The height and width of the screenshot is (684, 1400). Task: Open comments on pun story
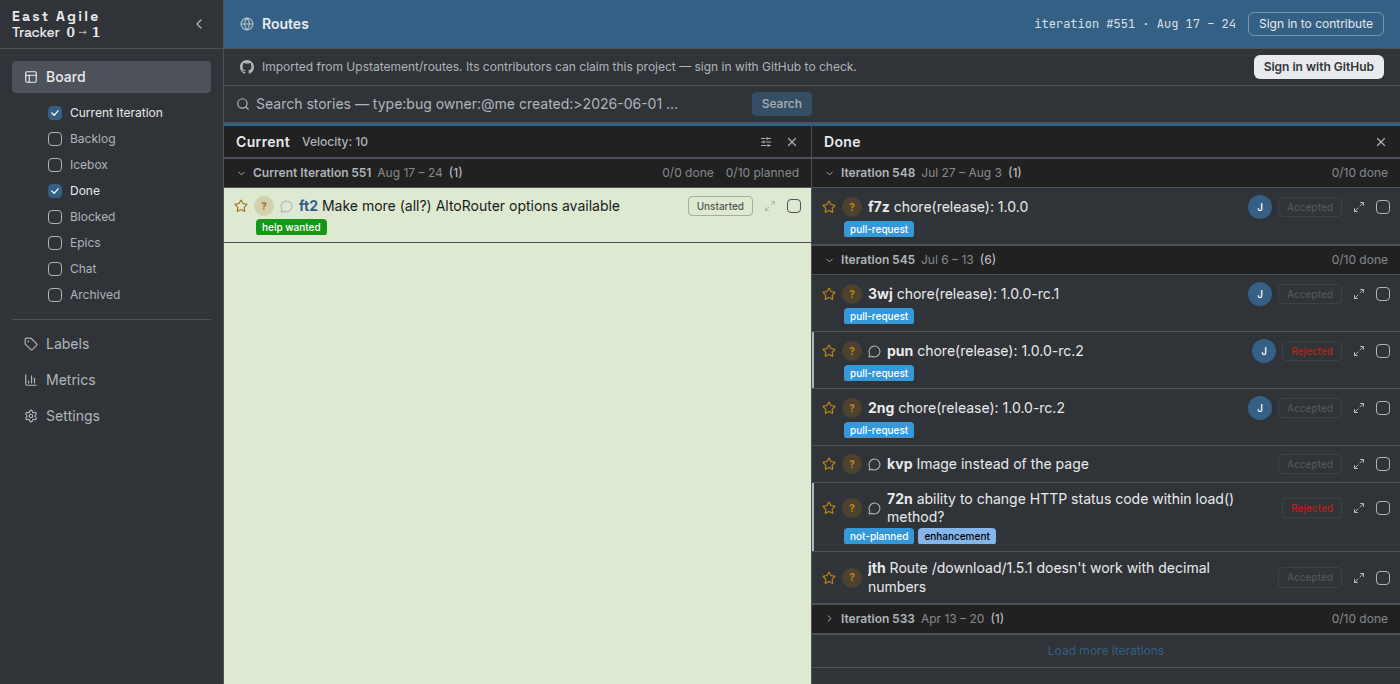[x=874, y=352]
